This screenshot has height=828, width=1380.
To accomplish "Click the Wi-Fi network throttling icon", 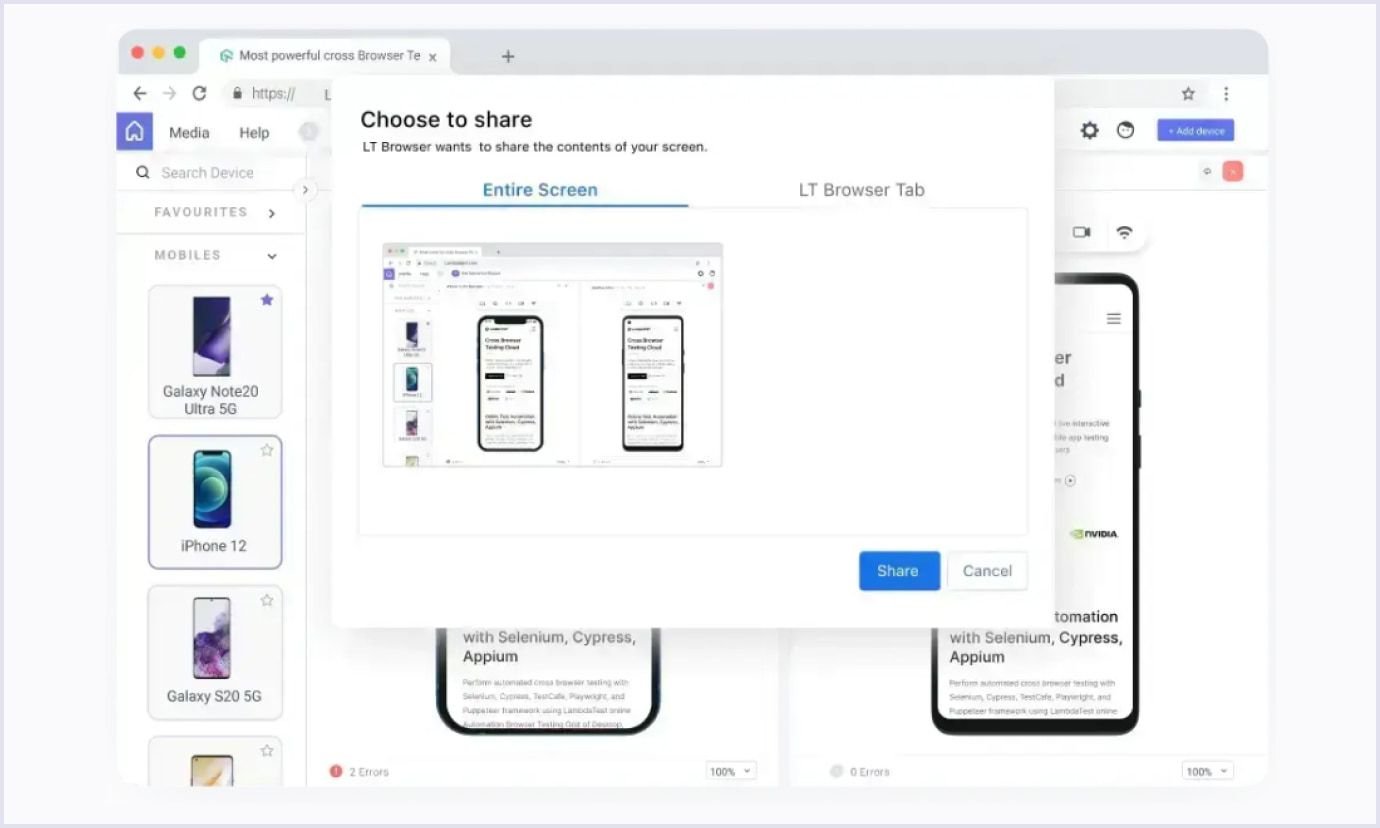I will pos(1124,232).
